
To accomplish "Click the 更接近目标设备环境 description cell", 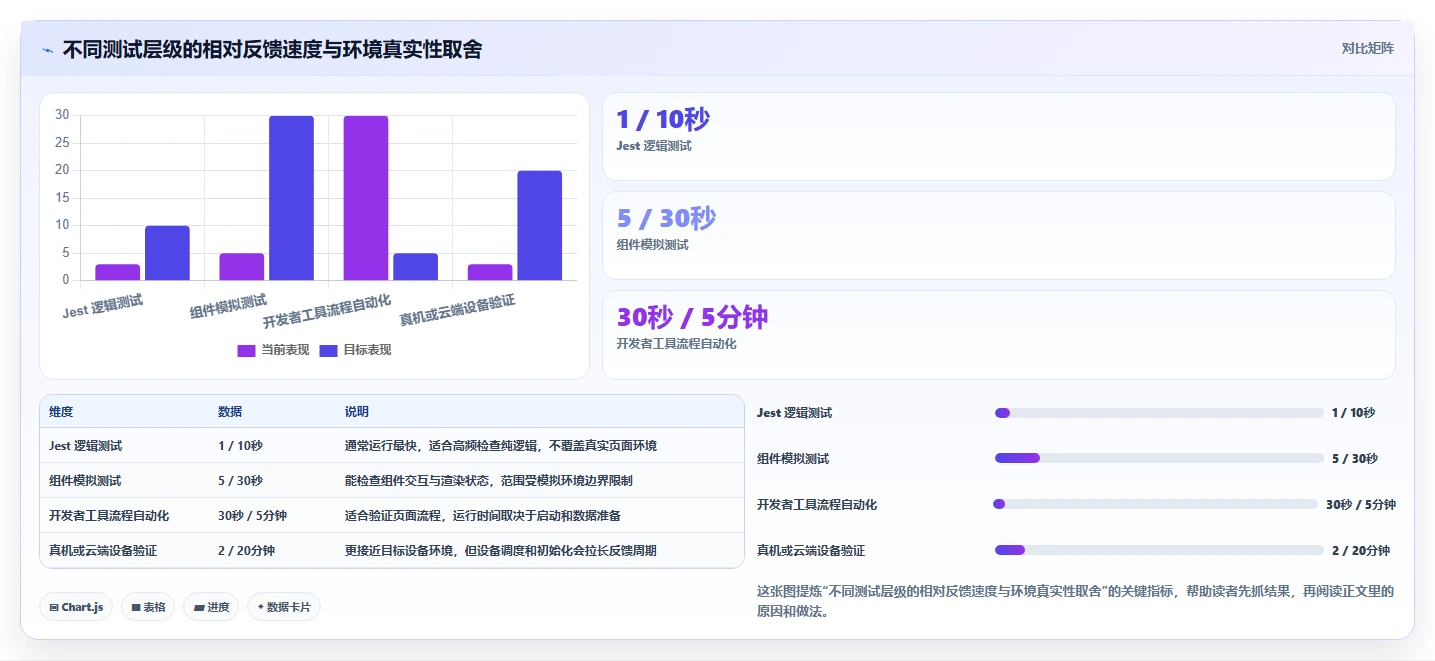I will coord(501,551).
